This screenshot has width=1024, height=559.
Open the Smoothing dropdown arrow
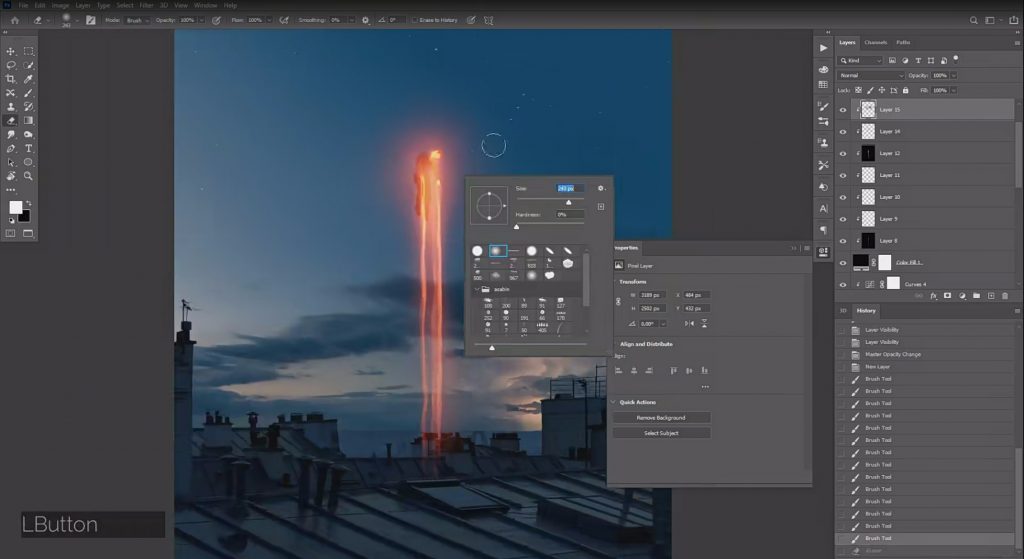[x=351, y=20]
